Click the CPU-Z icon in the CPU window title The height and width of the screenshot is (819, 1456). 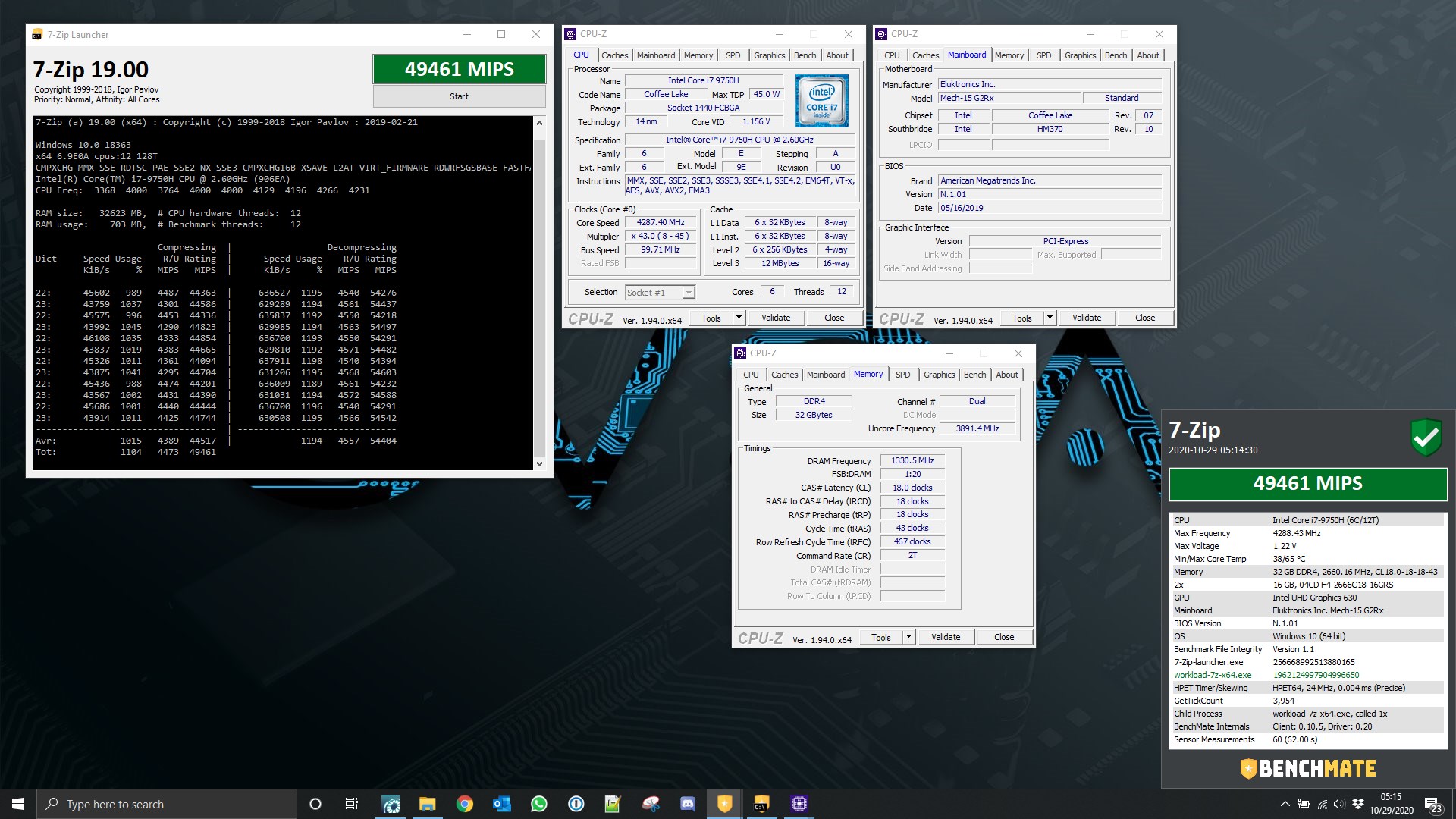point(570,34)
